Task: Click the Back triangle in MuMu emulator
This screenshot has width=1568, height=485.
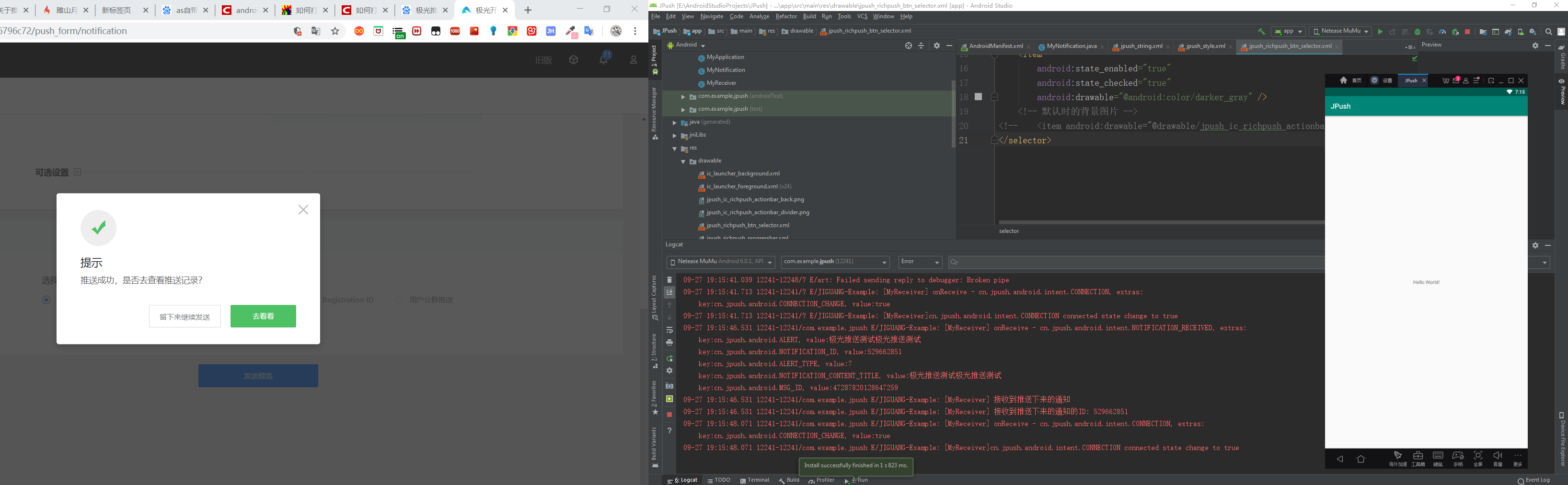Action: 1340,459
